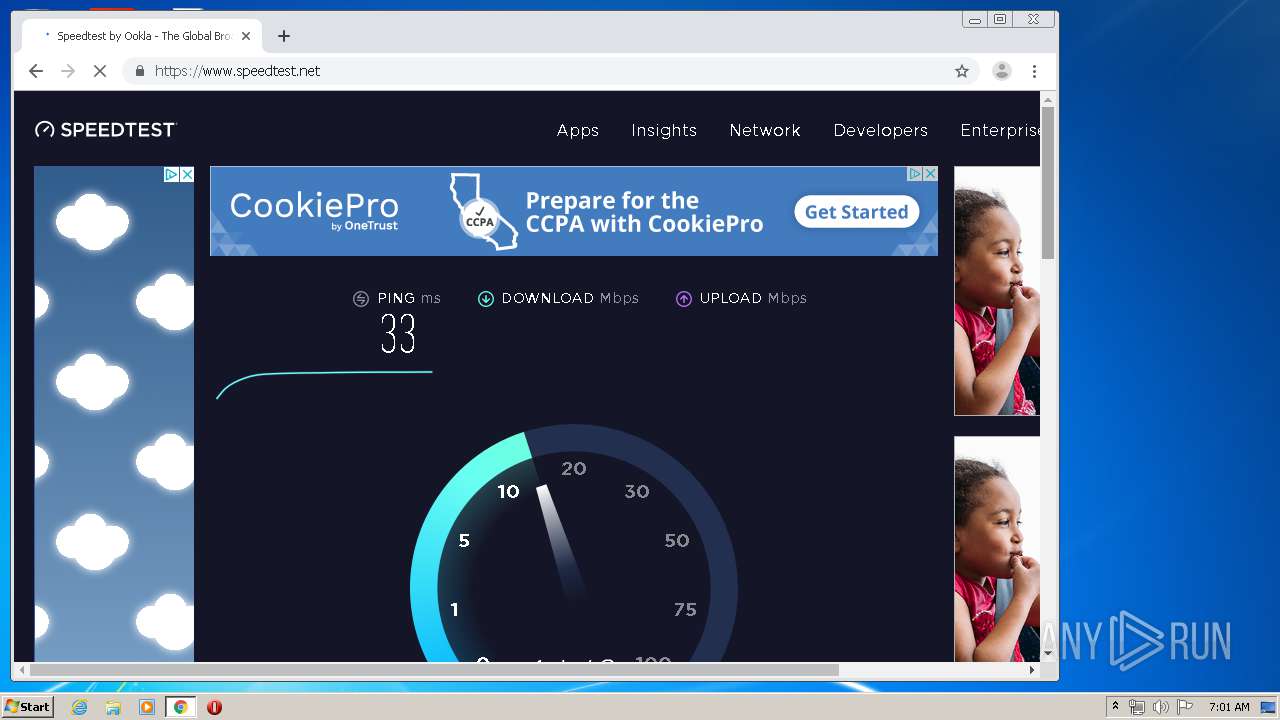Click the Action Center flag icon
The width and height of the screenshot is (1280, 720).
coord(1185,707)
